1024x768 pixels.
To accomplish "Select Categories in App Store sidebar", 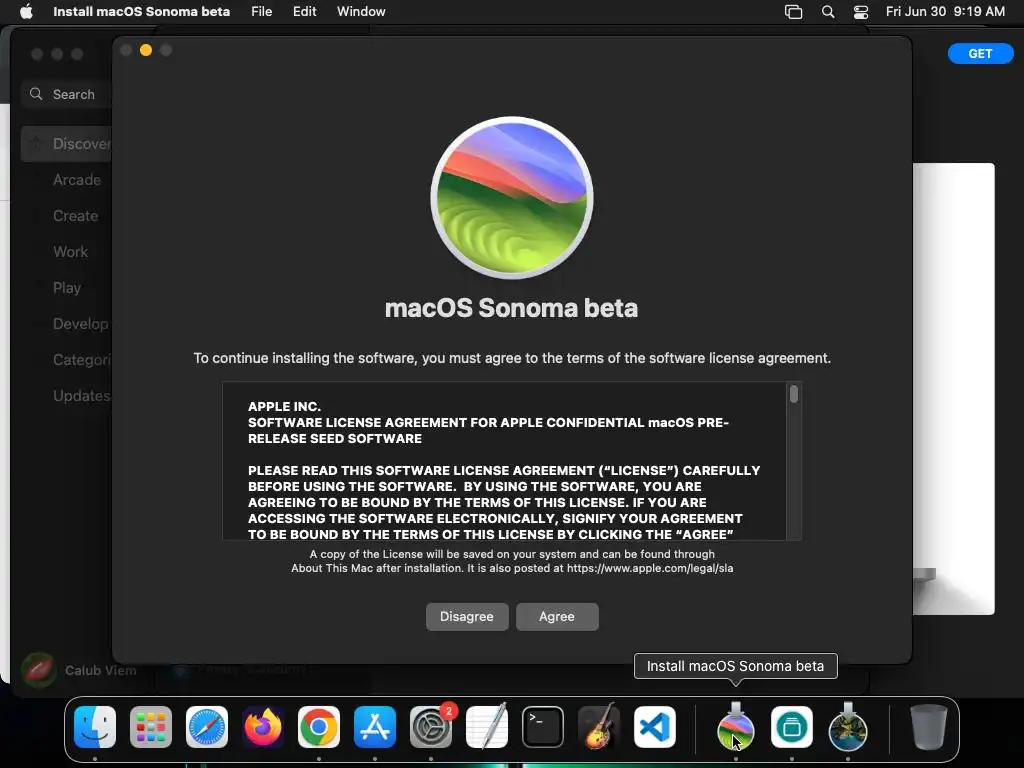I will click(x=82, y=359).
